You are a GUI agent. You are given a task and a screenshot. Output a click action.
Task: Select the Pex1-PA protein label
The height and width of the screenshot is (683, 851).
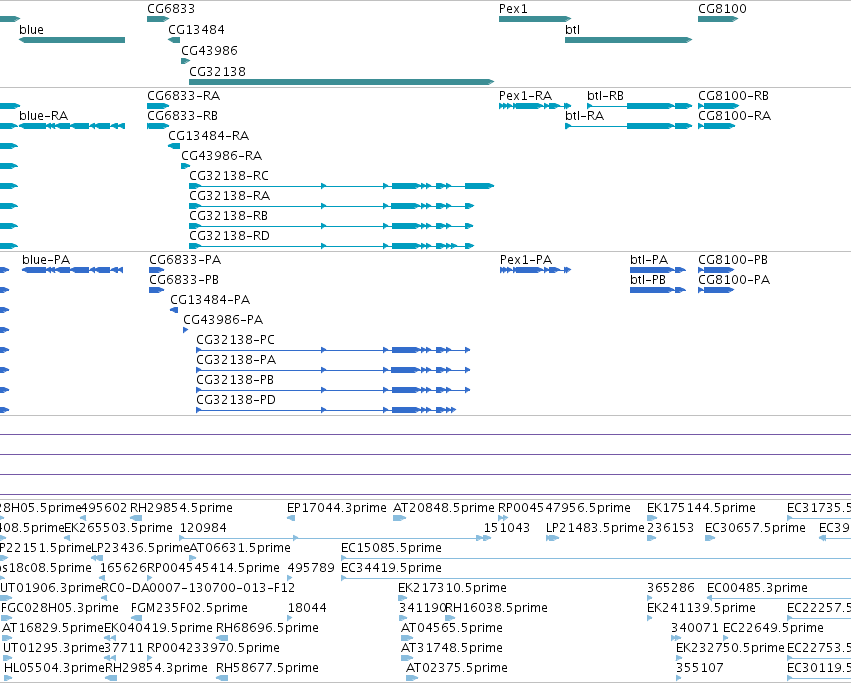pyautogui.click(x=526, y=260)
